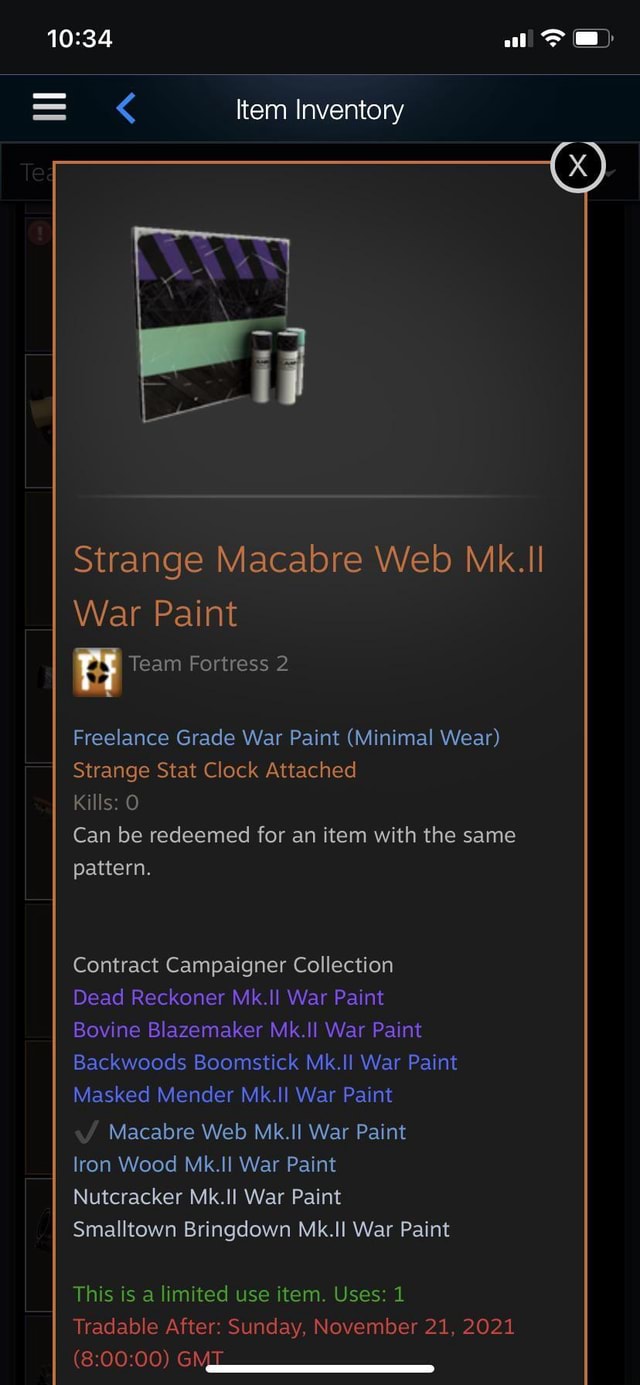
Task: Go back with the blue chevron arrow
Action: tap(126, 107)
